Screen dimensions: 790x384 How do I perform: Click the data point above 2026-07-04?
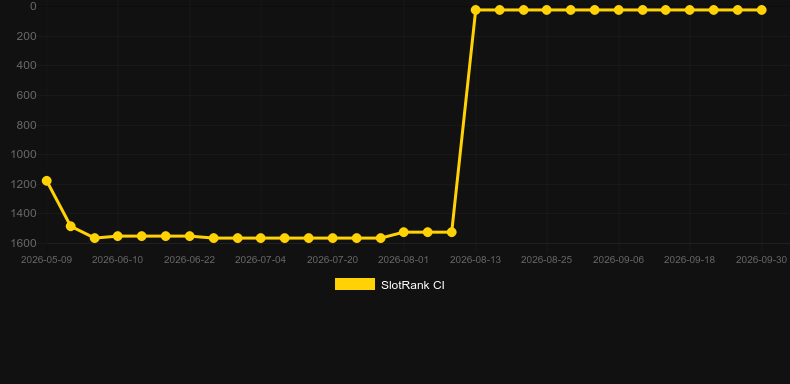(260, 238)
